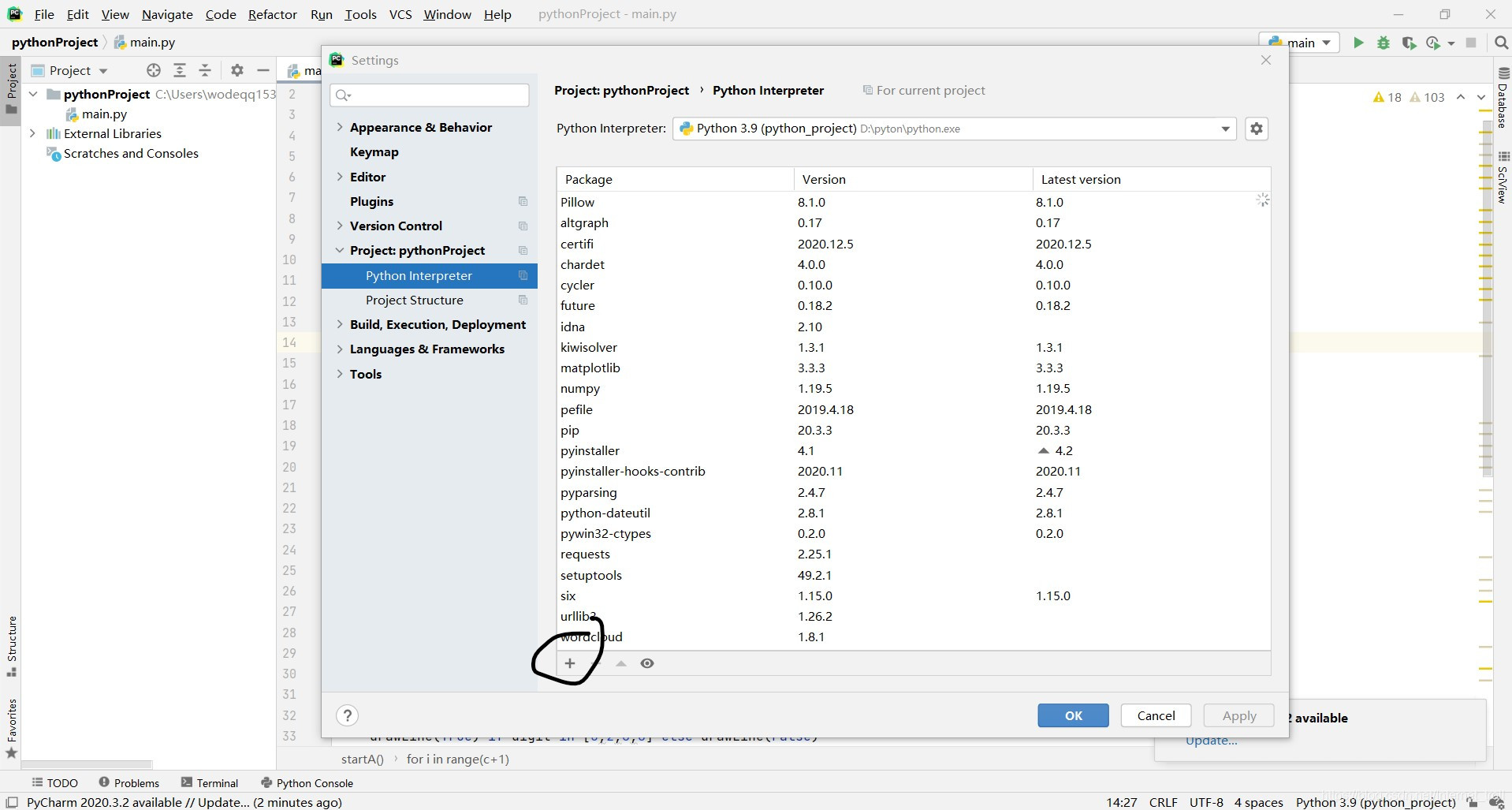Open the TODO tool window tab
The height and width of the screenshot is (810, 1512).
54,782
